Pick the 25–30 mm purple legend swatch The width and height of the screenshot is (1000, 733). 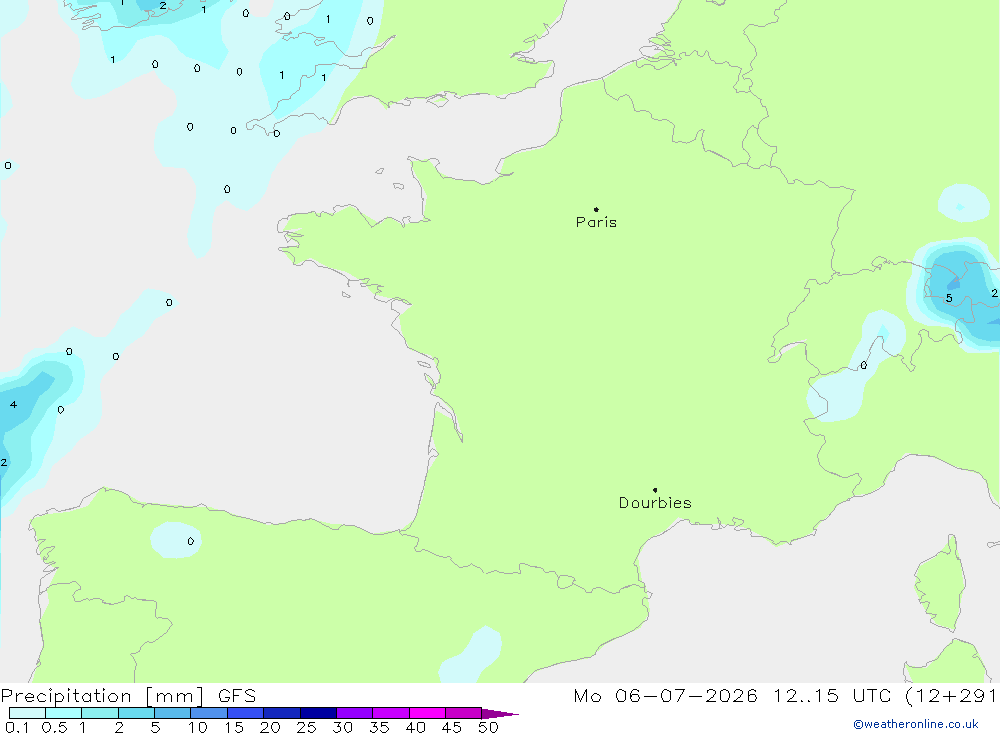[318, 713]
